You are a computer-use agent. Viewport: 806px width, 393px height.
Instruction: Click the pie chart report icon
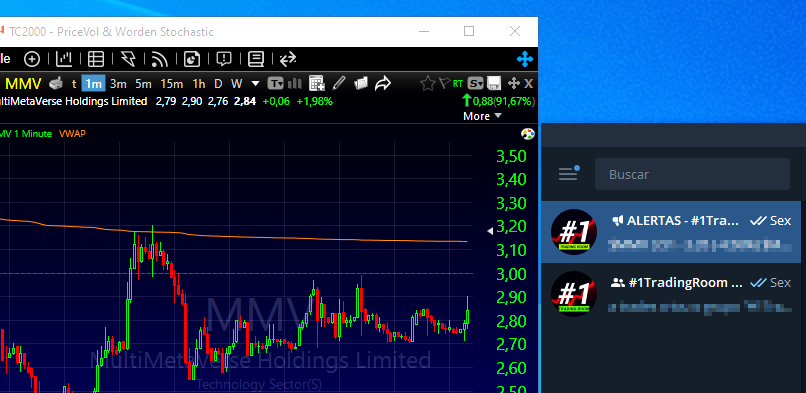point(192,60)
